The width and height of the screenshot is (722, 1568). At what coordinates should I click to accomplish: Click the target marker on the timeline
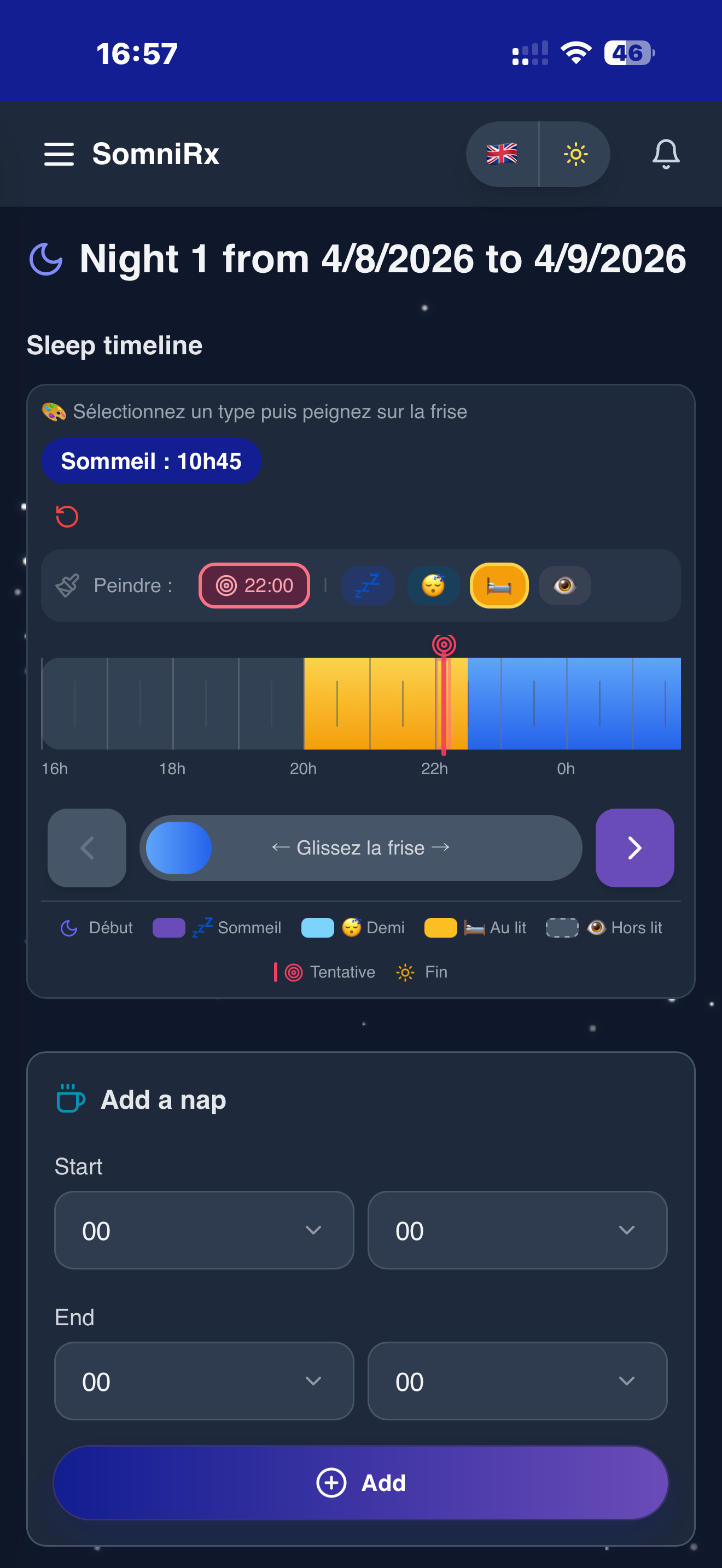tap(444, 645)
